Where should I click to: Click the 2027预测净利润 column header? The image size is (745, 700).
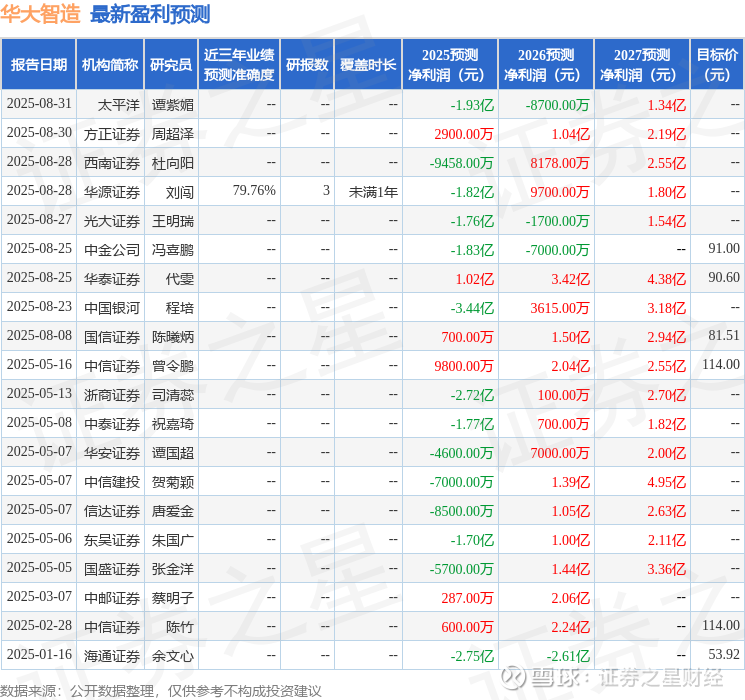point(642,65)
